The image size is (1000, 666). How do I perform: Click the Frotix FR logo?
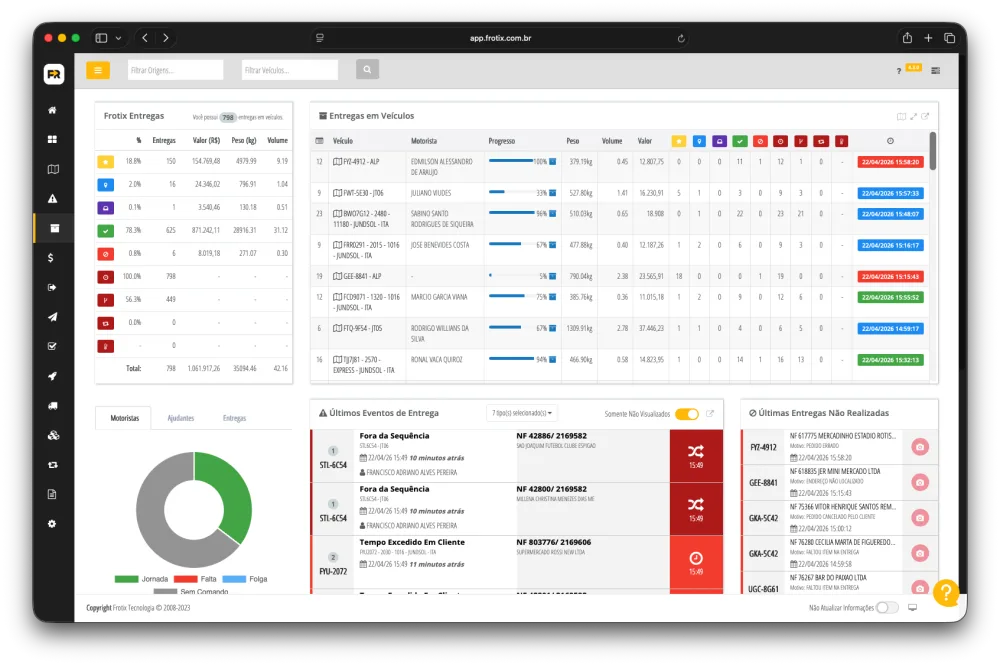tap(54, 74)
